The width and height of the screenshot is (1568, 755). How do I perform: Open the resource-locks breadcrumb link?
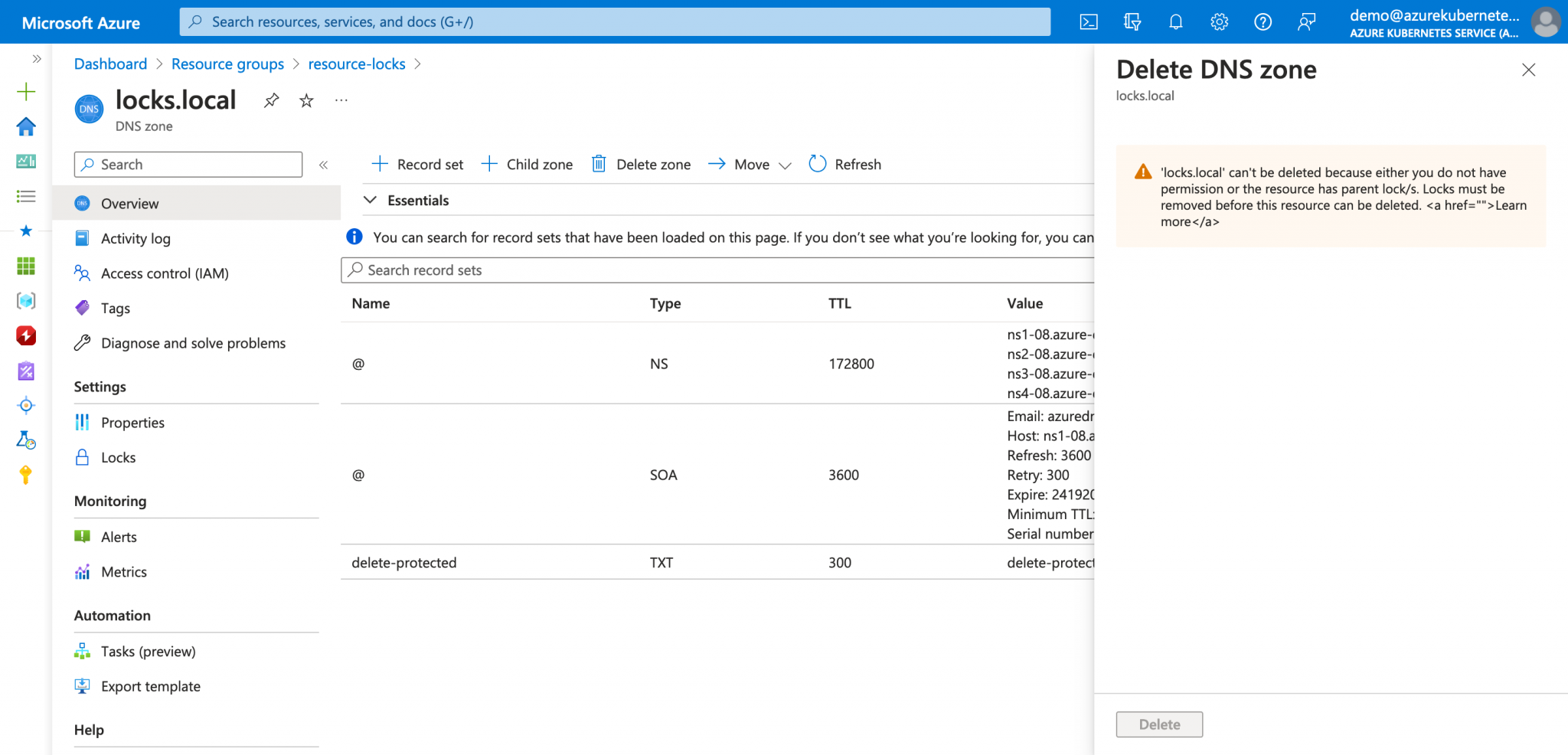pos(356,64)
